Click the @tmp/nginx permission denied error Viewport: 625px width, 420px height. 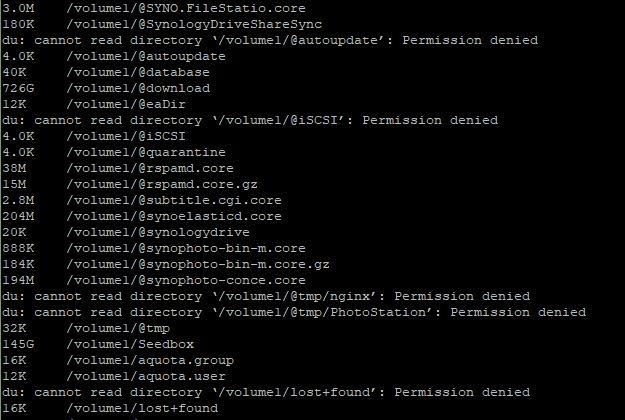tap(266, 296)
